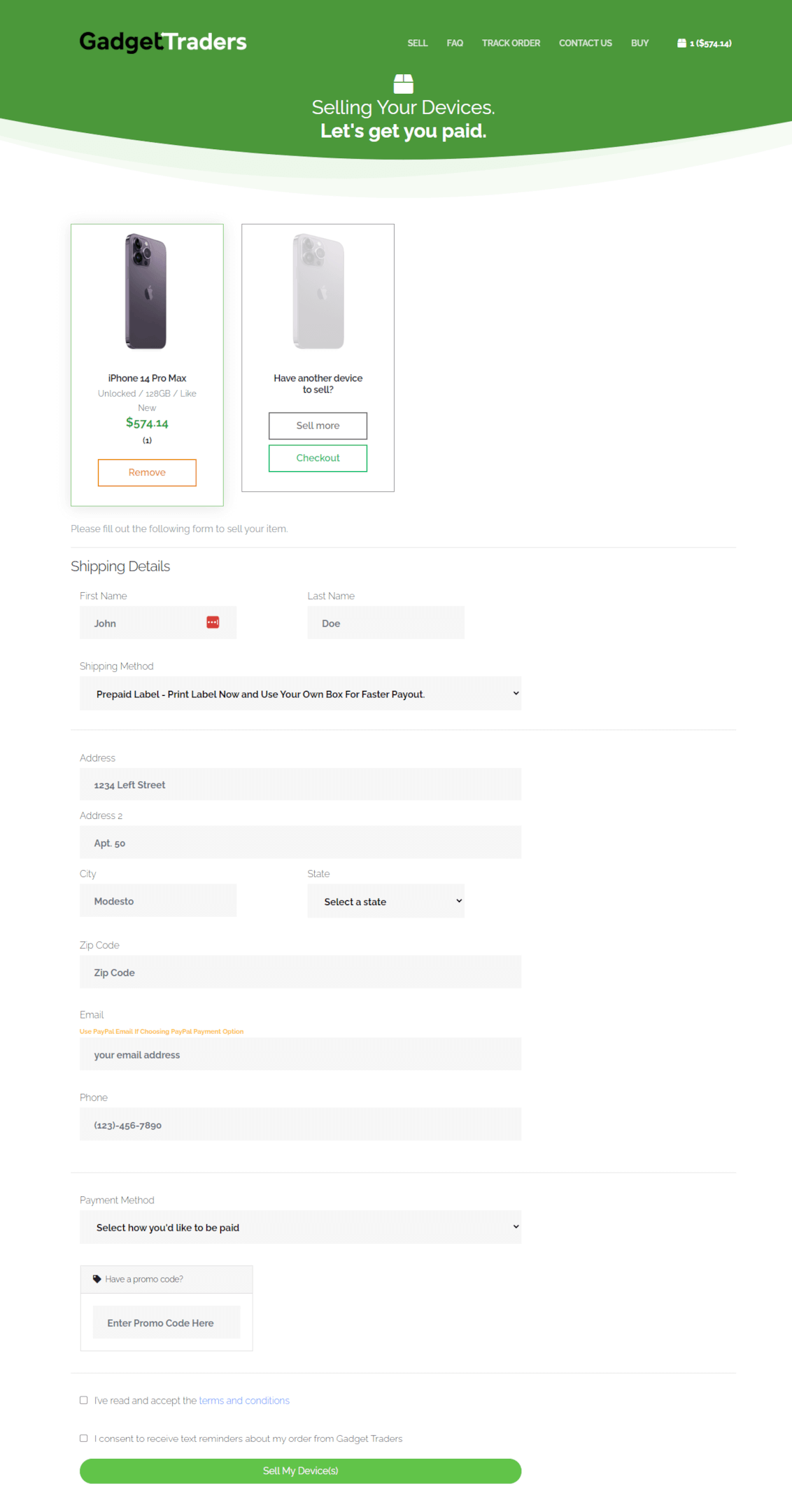The width and height of the screenshot is (792, 1512).
Task: Click the greyed-out phone placeholder image
Action: (318, 291)
